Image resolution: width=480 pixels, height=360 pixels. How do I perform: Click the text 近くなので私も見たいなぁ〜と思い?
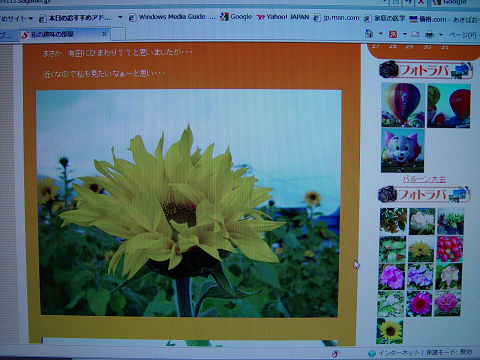coord(104,74)
